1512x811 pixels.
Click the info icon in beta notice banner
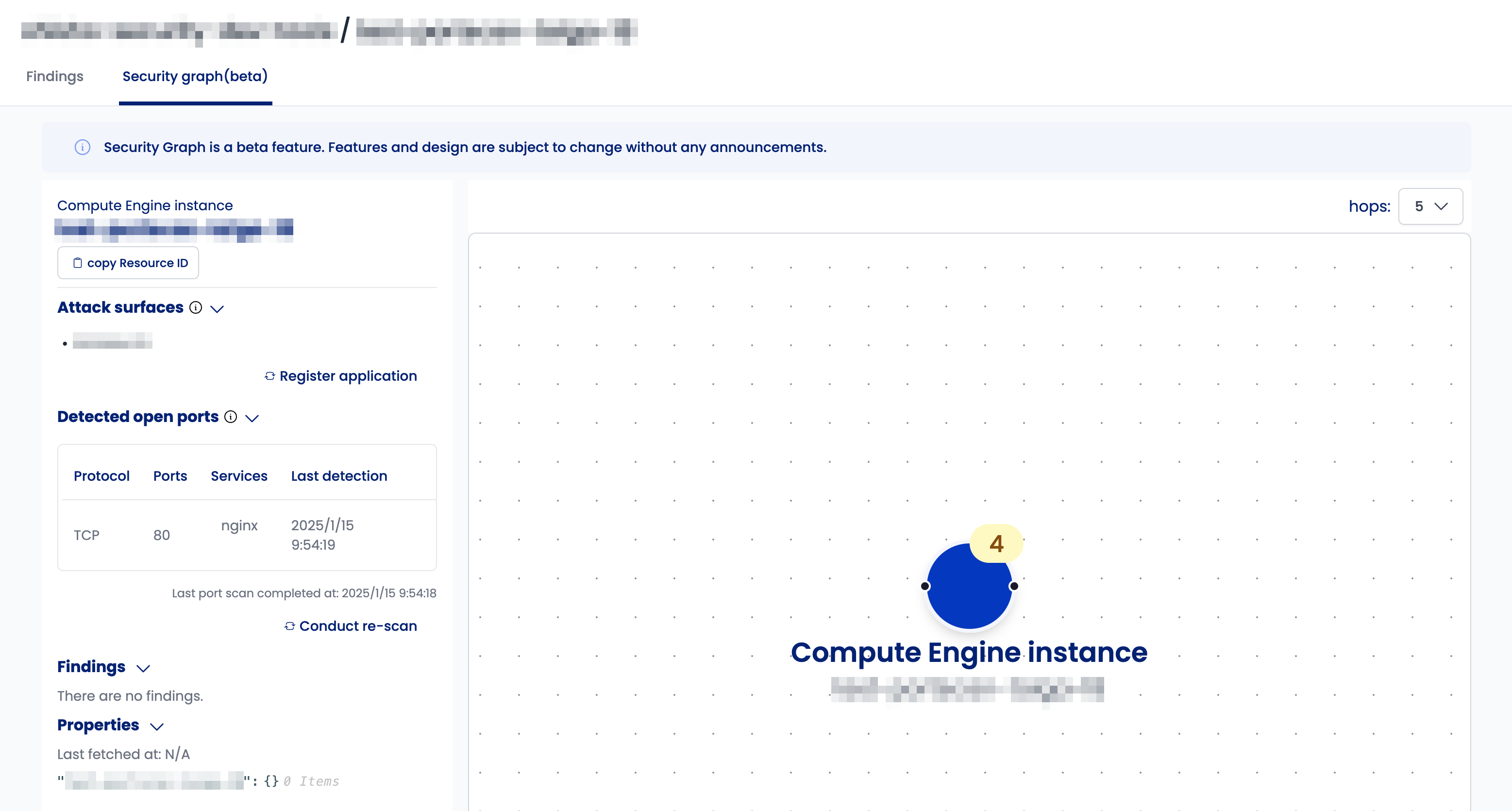pos(83,147)
